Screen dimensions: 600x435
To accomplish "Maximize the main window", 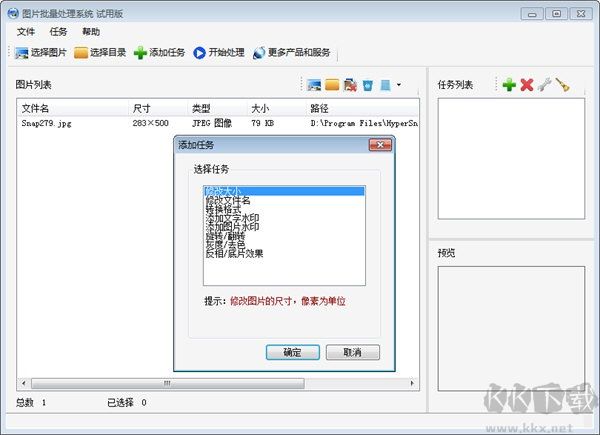I will (x=556, y=14).
